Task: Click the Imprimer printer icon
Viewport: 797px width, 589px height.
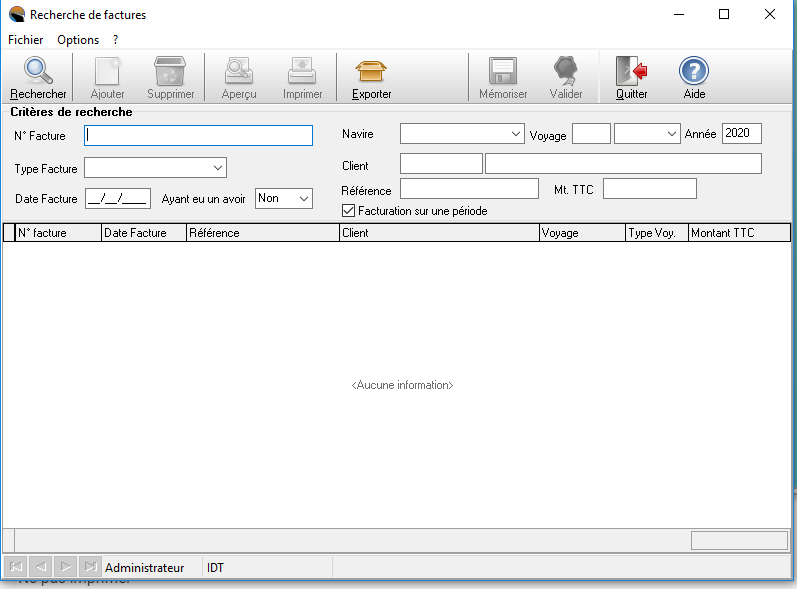Action: point(302,72)
